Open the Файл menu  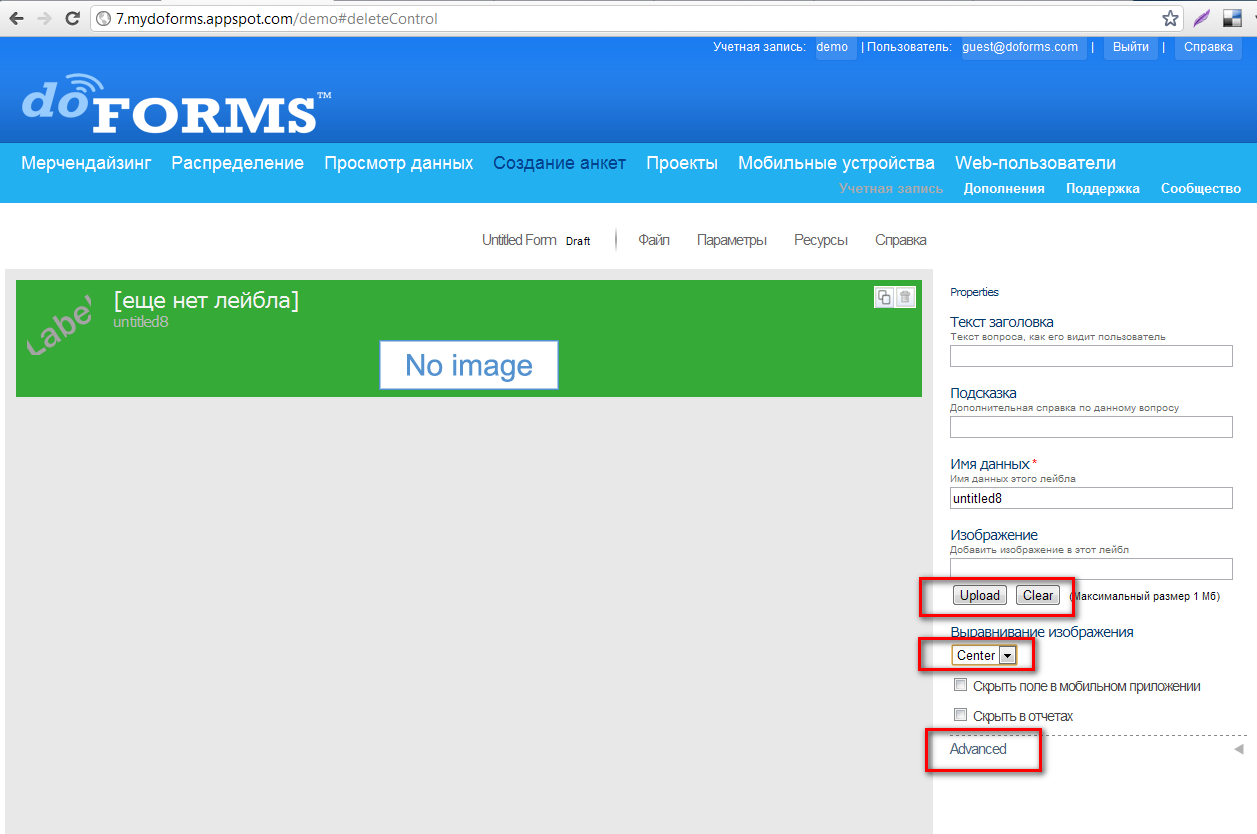pyautogui.click(x=654, y=240)
